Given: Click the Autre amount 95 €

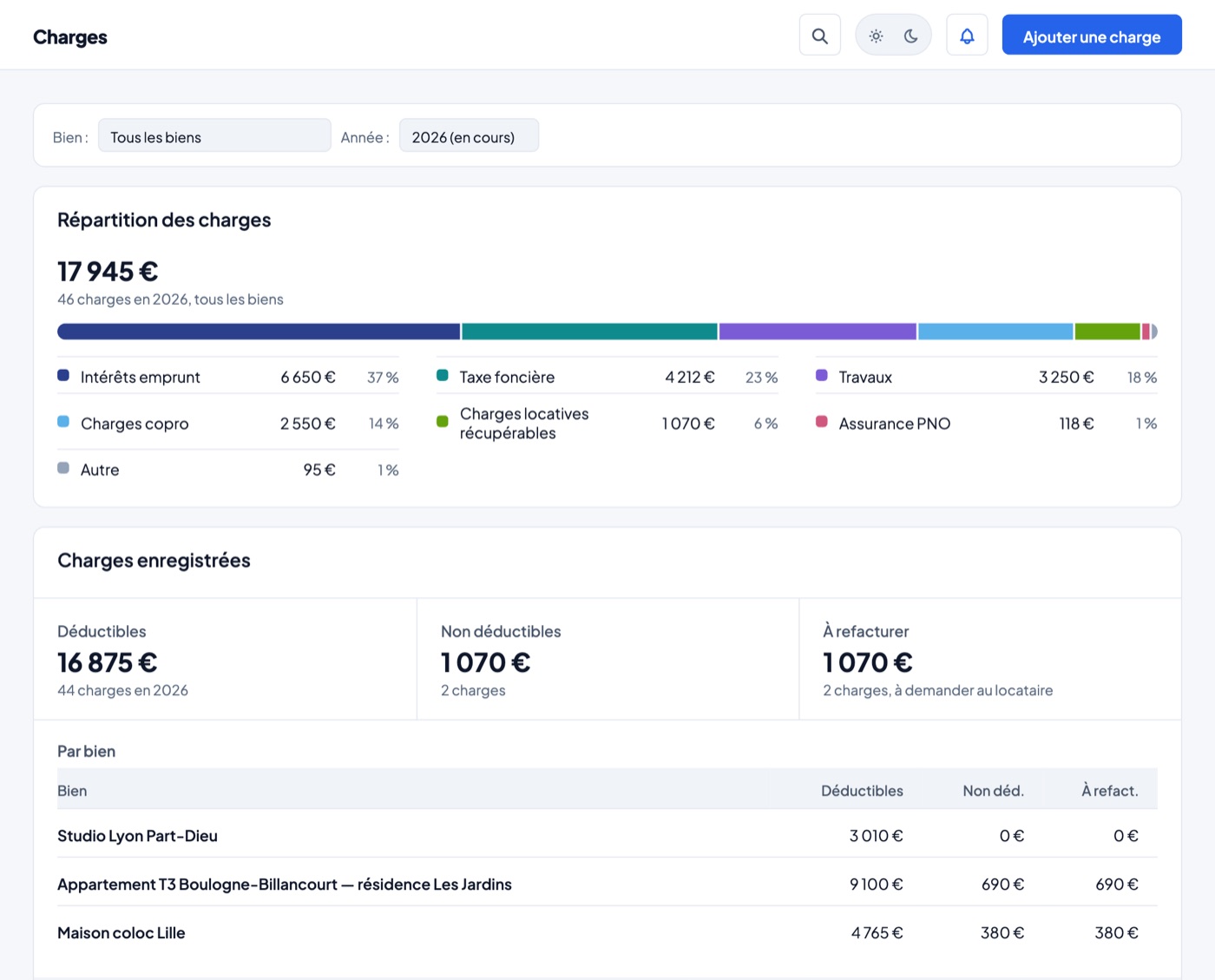Looking at the screenshot, I should [319, 470].
